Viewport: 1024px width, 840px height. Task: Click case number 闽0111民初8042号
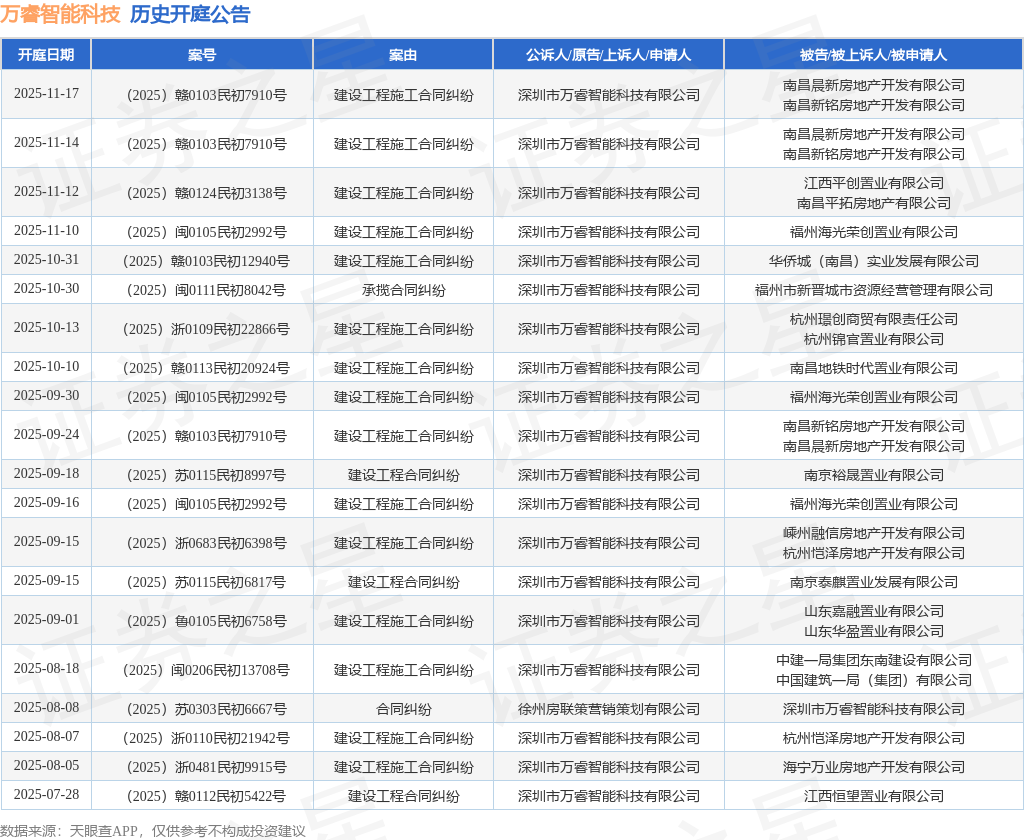tap(206, 290)
